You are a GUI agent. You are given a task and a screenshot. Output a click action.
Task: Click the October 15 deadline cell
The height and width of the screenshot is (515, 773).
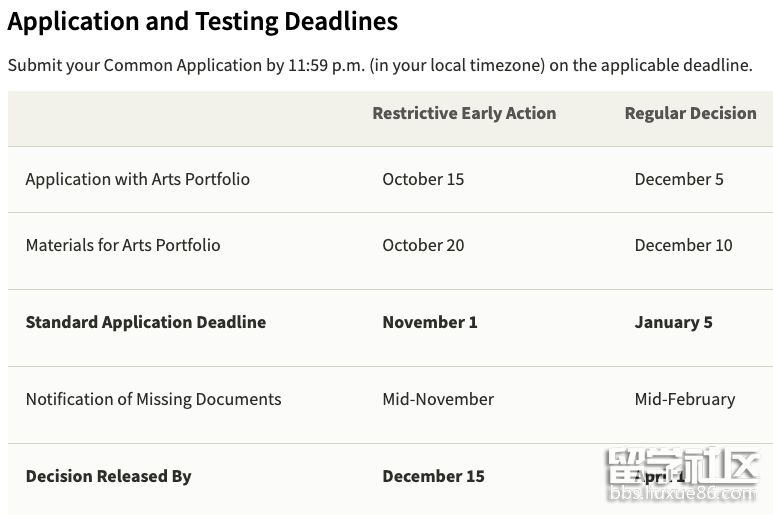click(x=423, y=179)
